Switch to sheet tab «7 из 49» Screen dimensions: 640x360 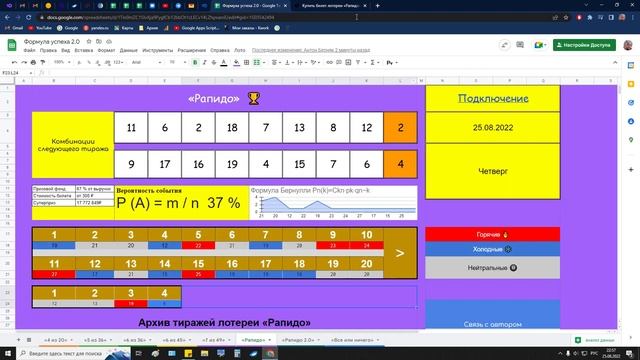[x=216, y=340]
